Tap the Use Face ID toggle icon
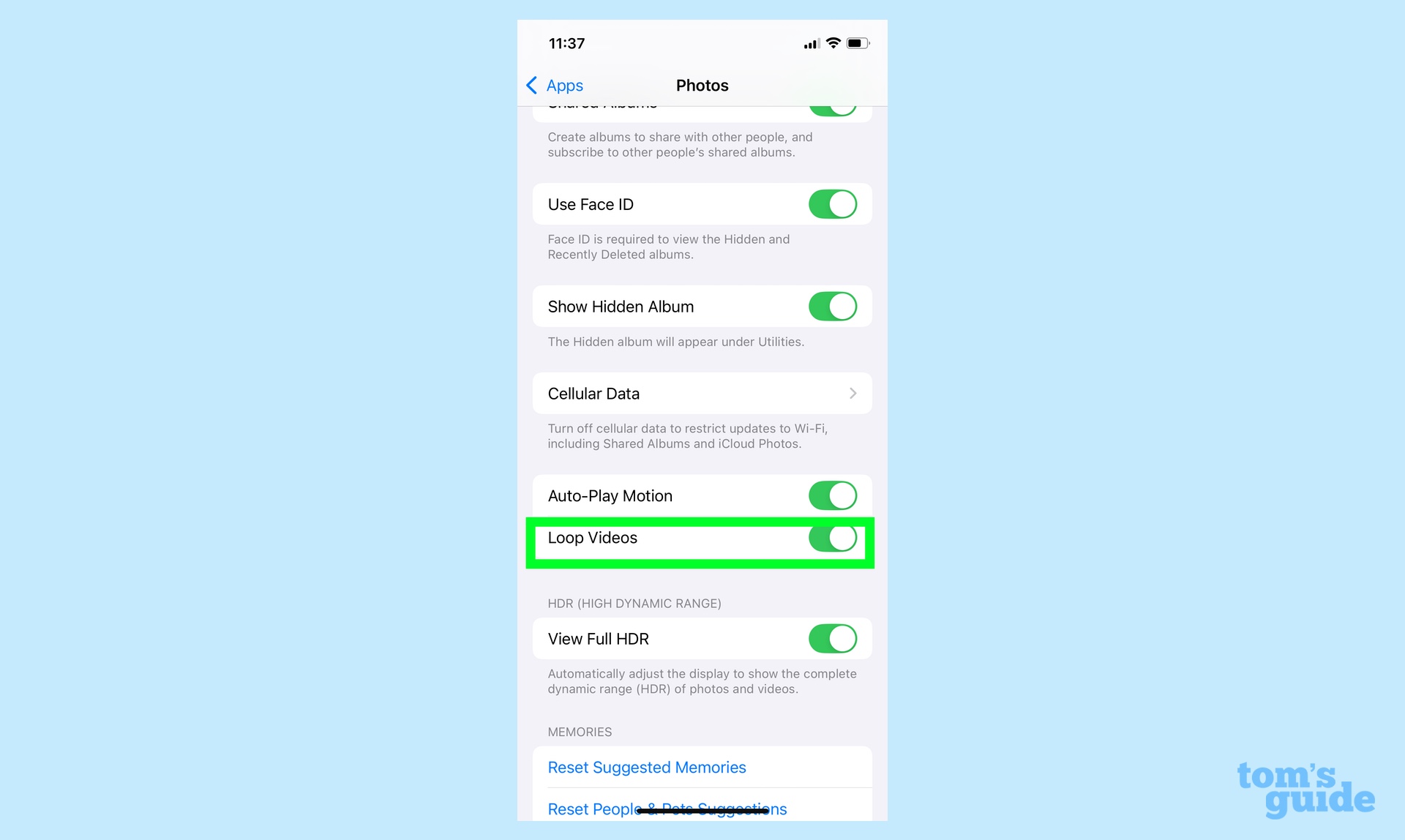This screenshot has width=1405, height=840. click(x=833, y=204)
